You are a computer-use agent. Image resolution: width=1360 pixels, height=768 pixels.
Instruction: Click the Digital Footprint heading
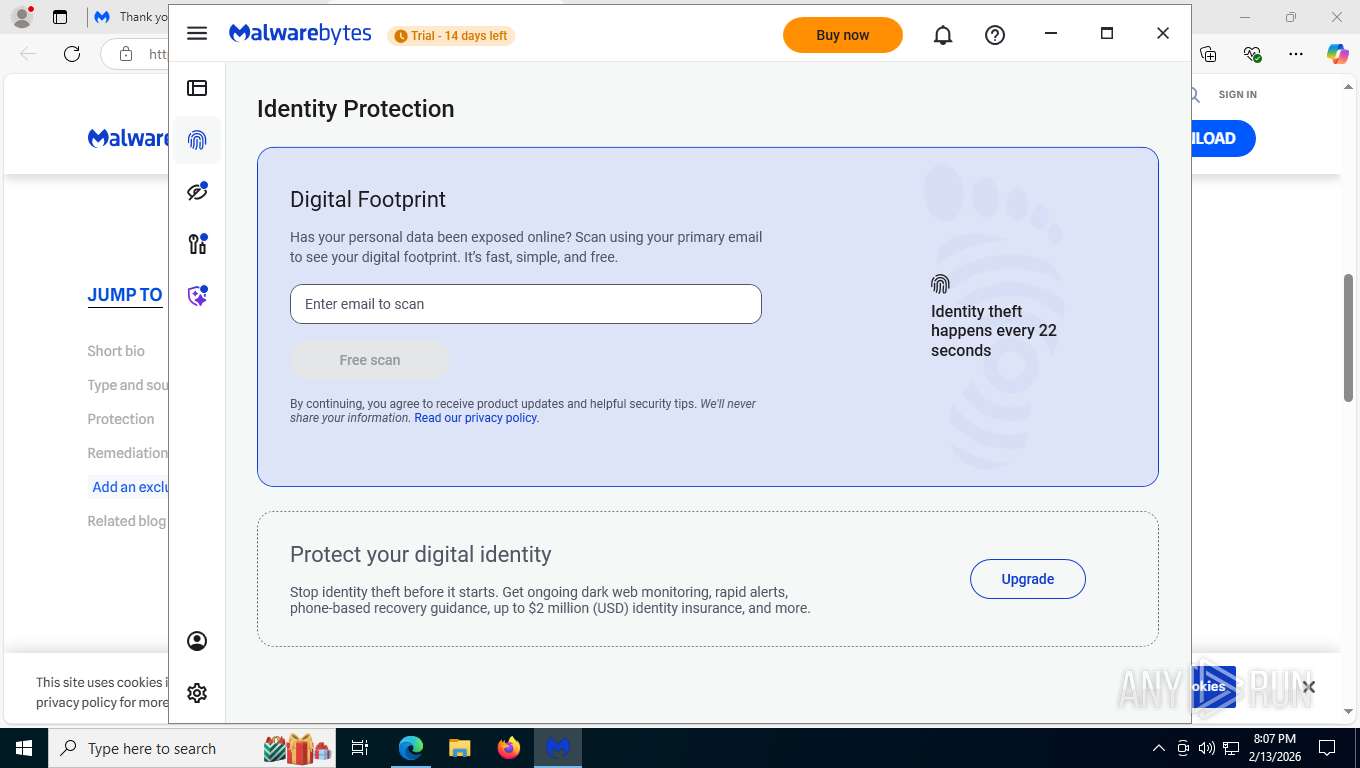click(368, 199)
